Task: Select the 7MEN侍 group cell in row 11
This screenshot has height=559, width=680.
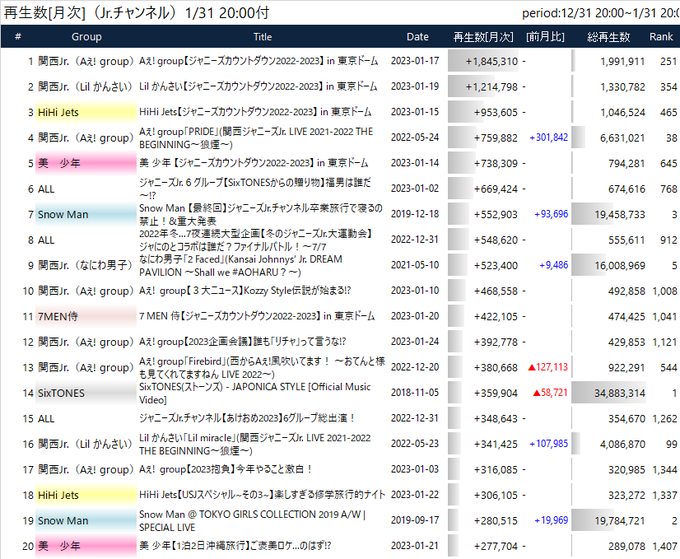Action: 86,317
